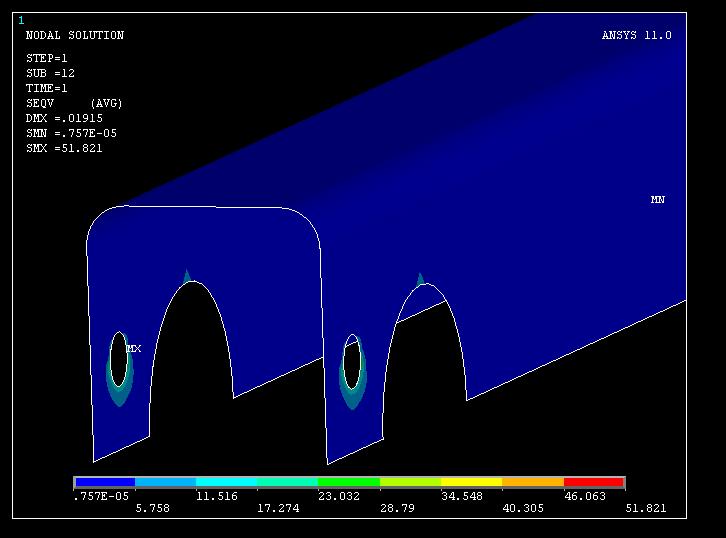
Task: Click the window number 1 label
Action: pyautogui.click(x=21, y=20)
